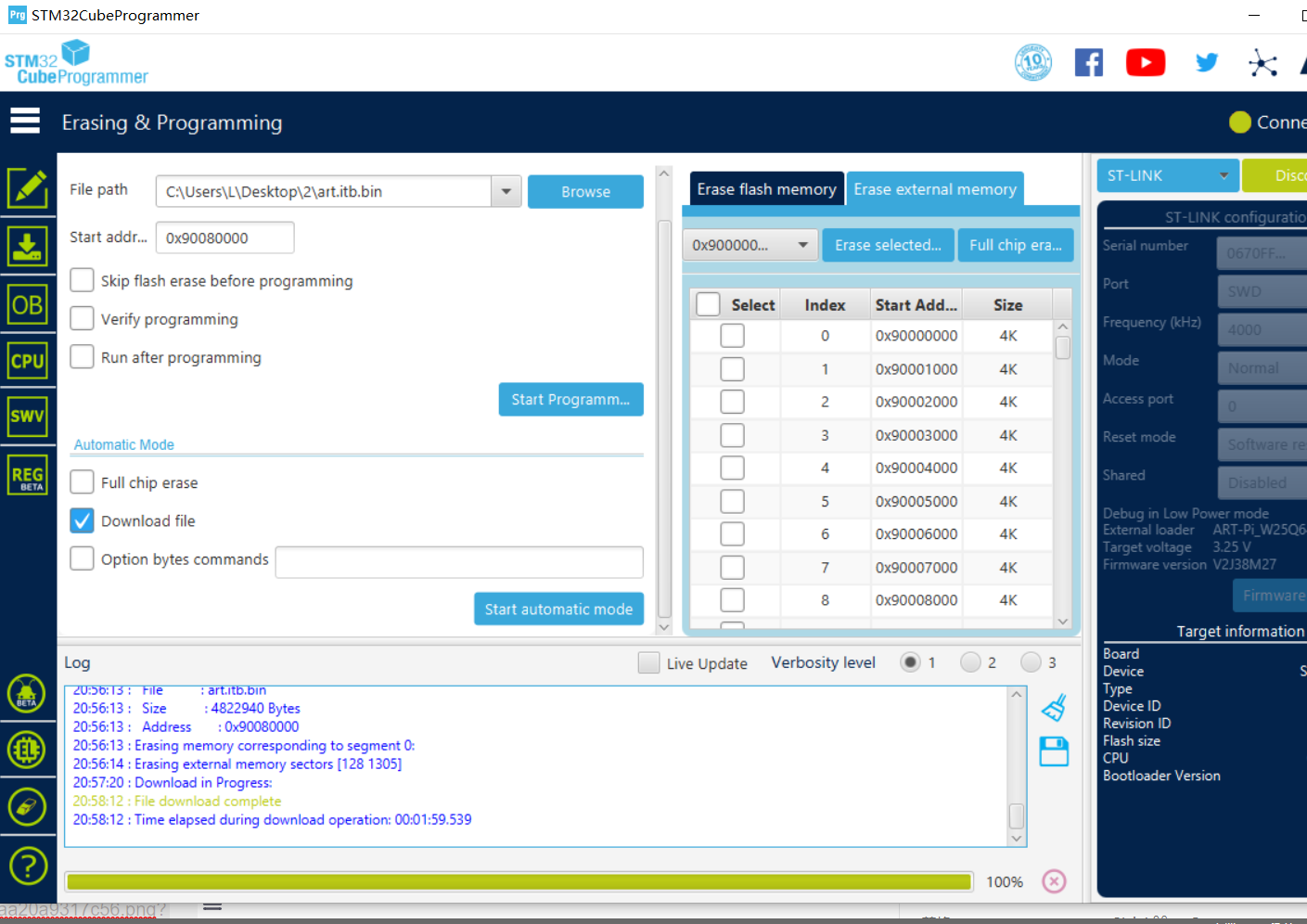The image size is (1307, 924).
Task: Open the beta bug icon in sidebar
Action: coord(27,693)
